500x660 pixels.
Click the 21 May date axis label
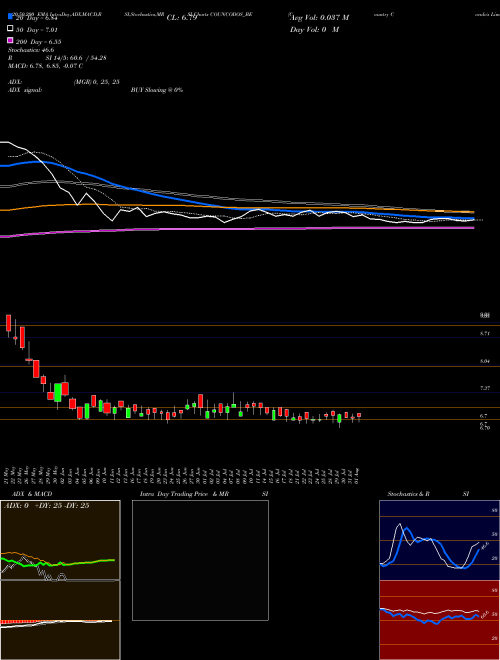(8, 474)
